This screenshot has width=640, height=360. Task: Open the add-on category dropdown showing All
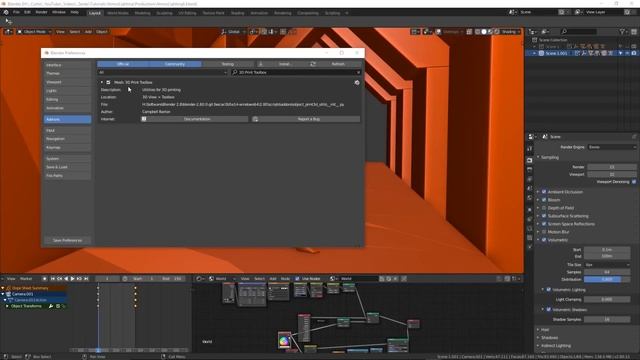tap(162, 72)
